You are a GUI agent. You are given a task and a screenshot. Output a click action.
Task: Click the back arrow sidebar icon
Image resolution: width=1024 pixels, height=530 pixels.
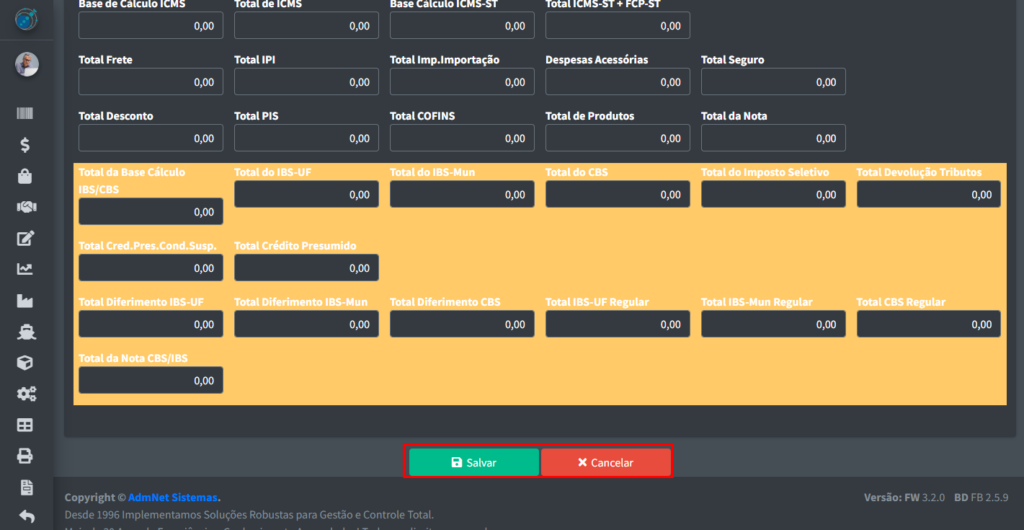click(x=26, y=517)
